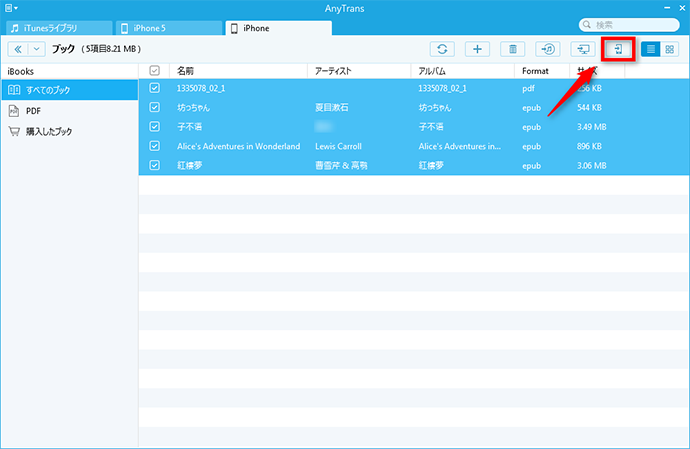Click the book name 紅楼夢
The width and height of the screenshot is (690, 449).
[189, 166]
